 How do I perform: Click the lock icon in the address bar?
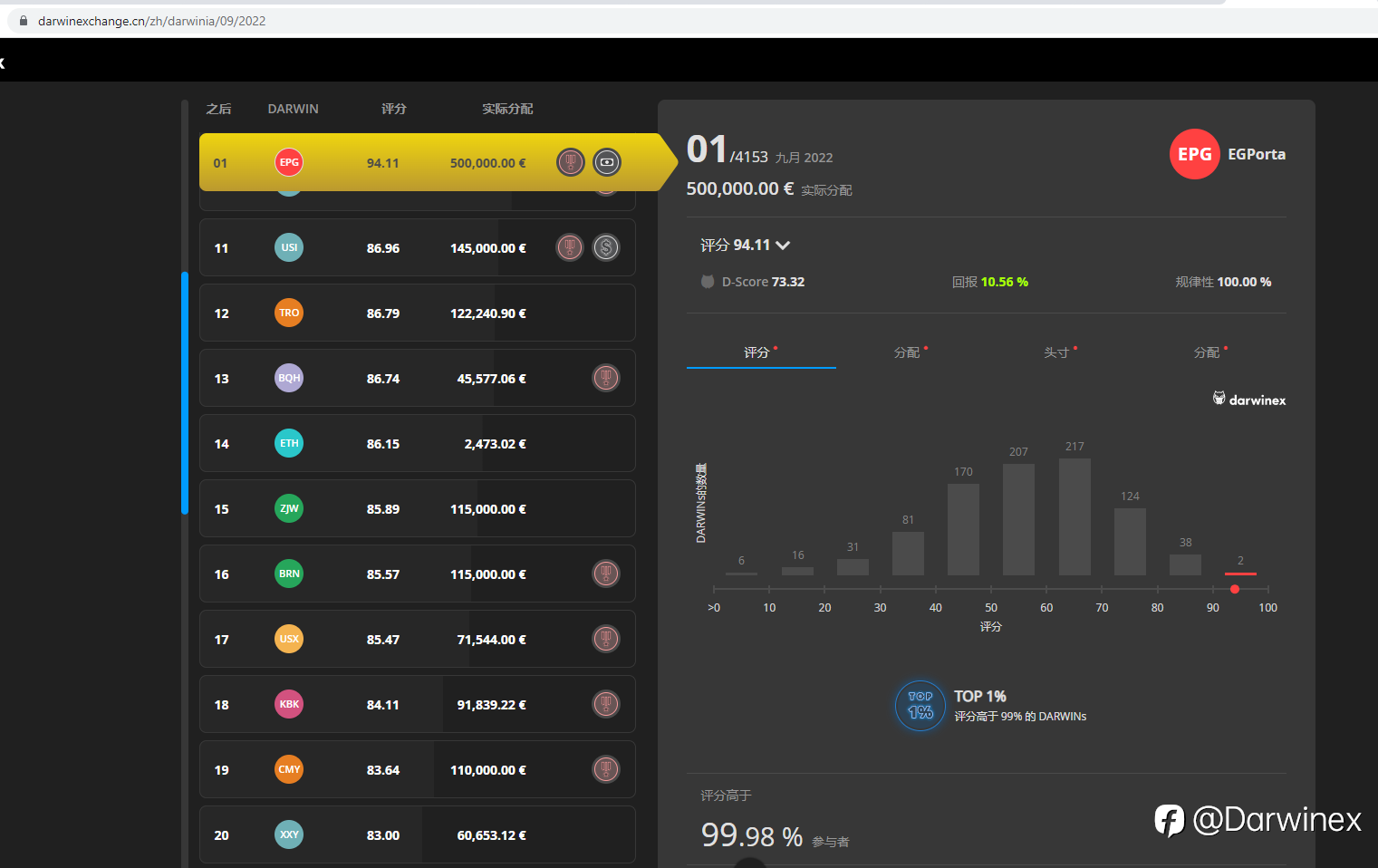click(24, 21)
